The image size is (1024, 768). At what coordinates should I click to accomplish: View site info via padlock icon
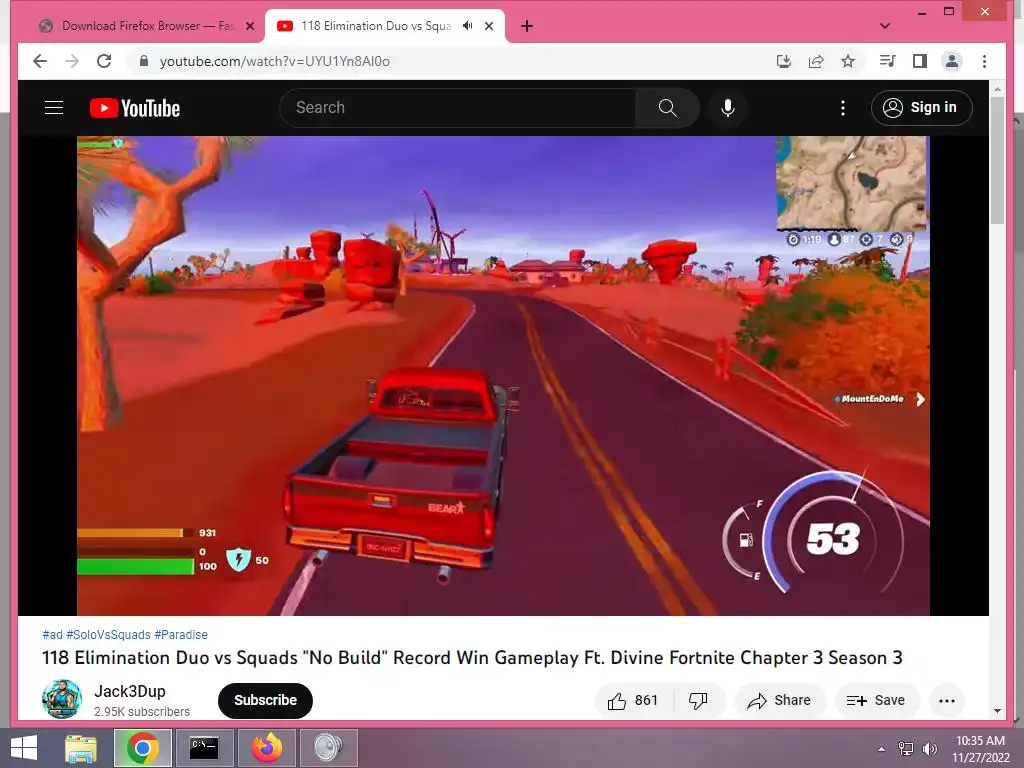(144, 61)
